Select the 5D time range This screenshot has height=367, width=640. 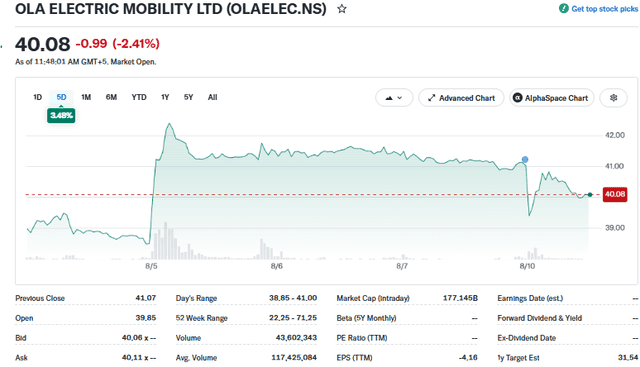click(x=61, y=97)
